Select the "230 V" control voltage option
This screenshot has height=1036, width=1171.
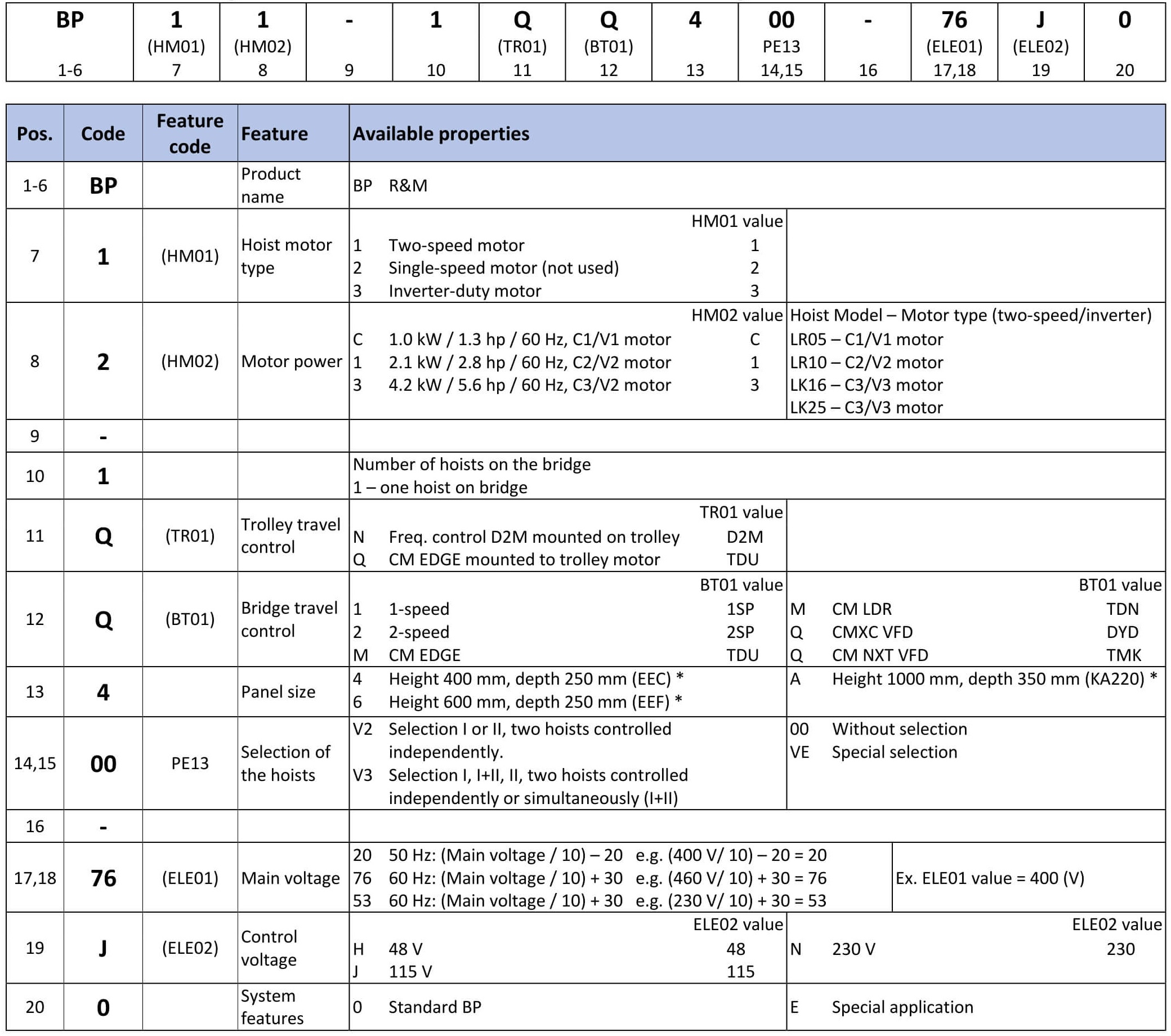[853, 949]
